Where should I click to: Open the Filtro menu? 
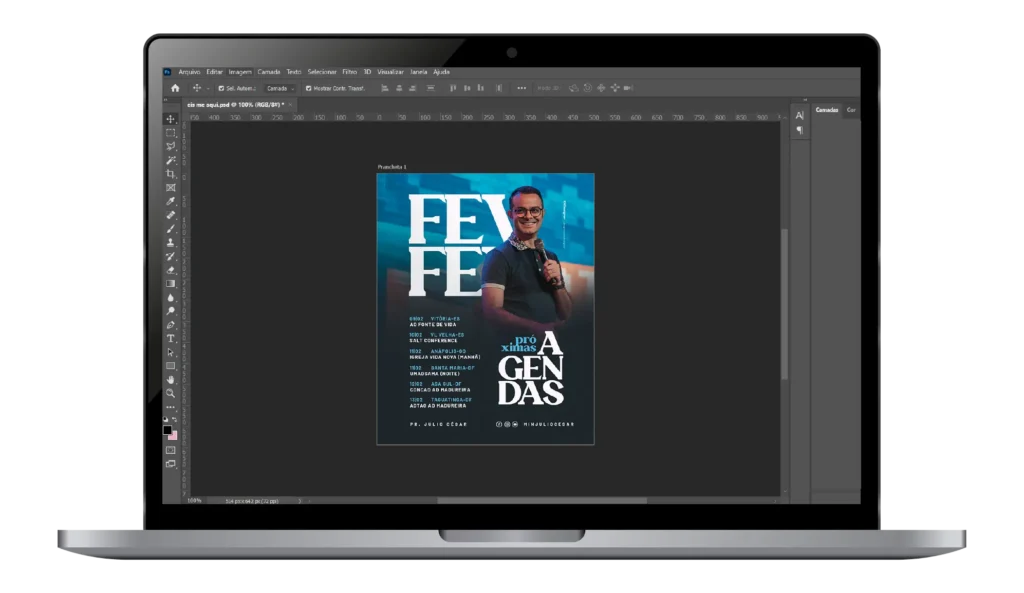pyautogui.click(x=349, y=72)
